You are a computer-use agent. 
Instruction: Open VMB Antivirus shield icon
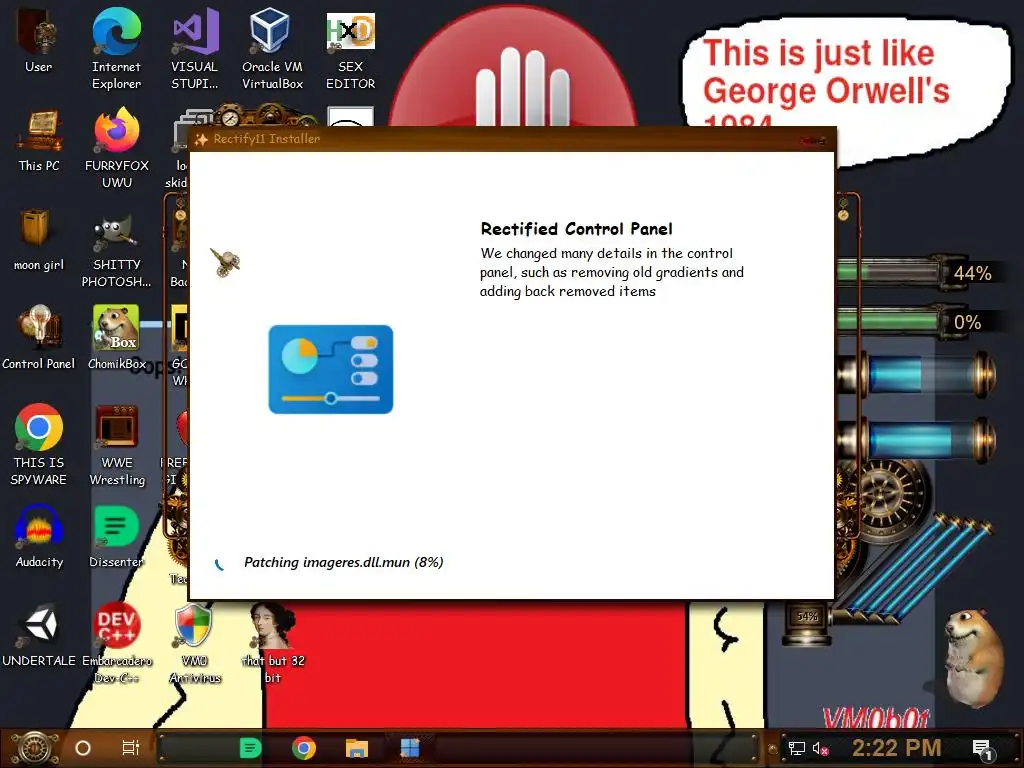195,643
